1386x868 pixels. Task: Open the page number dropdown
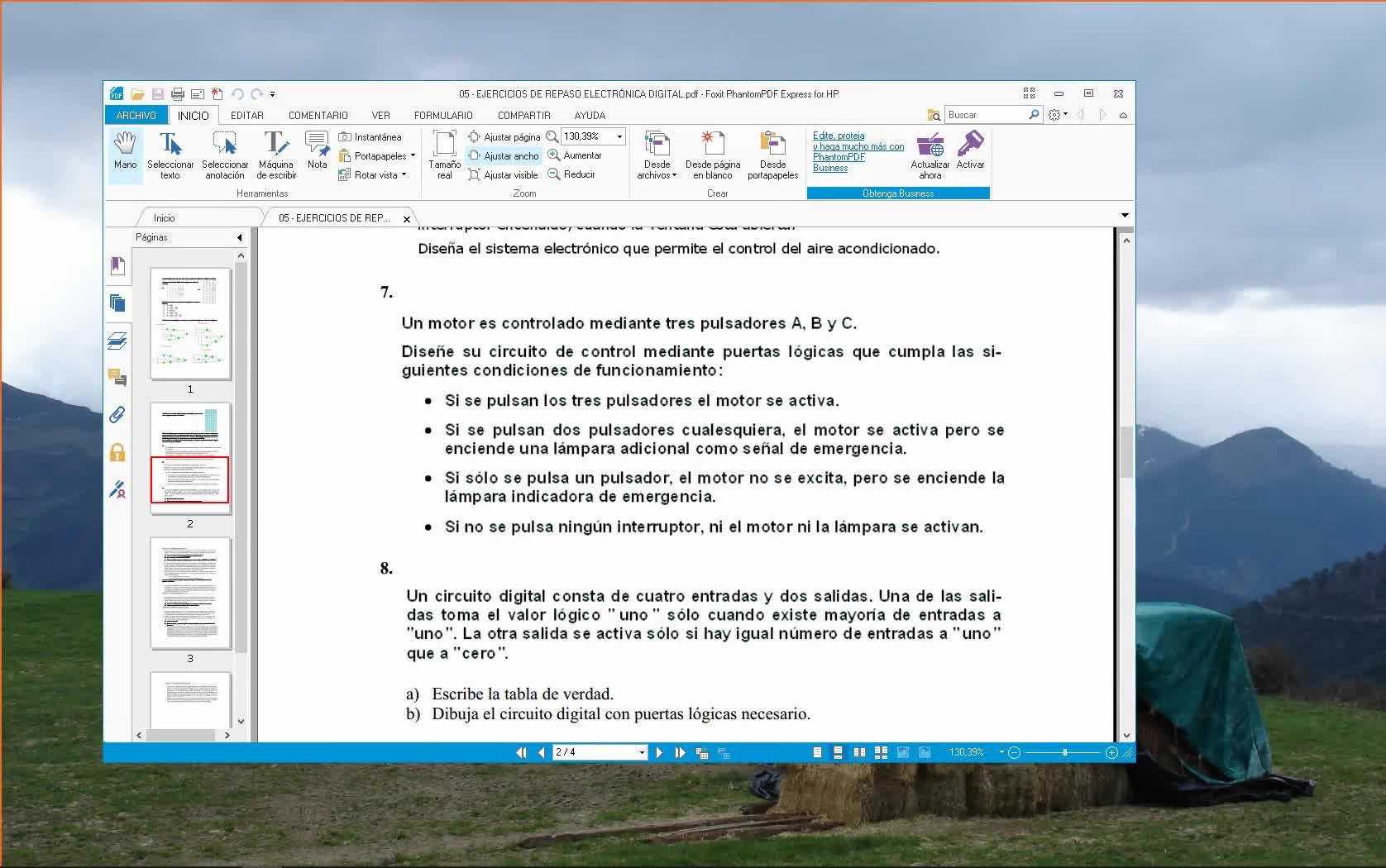click(642, 752)
